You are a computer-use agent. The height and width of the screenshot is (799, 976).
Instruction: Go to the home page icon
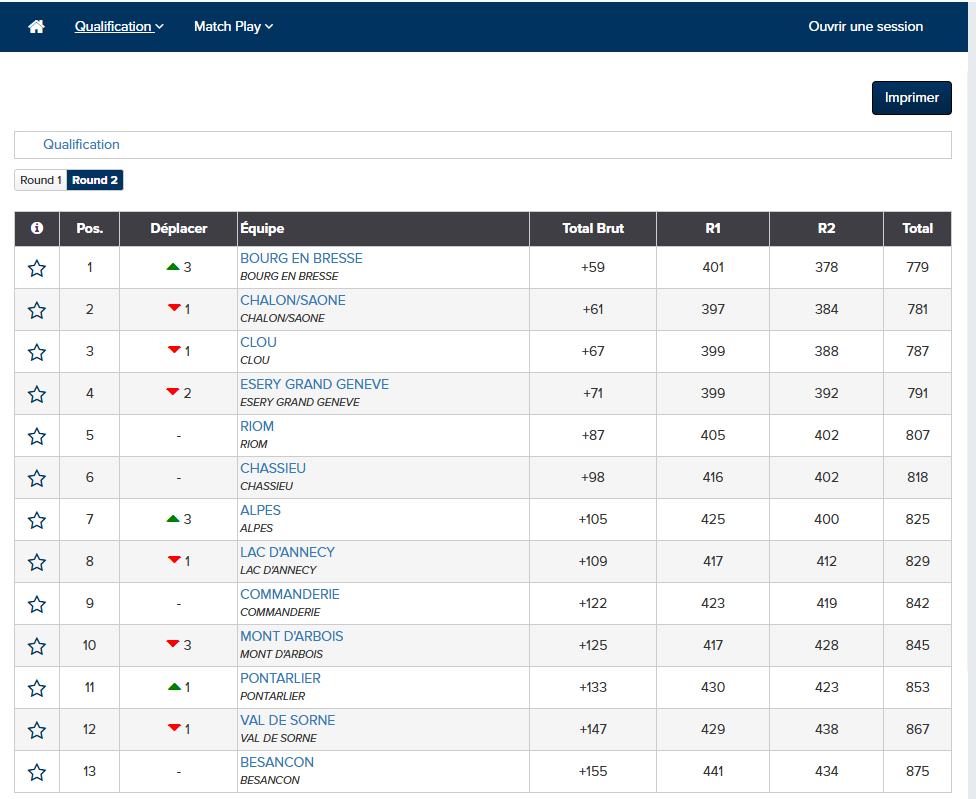coord(36,27)
